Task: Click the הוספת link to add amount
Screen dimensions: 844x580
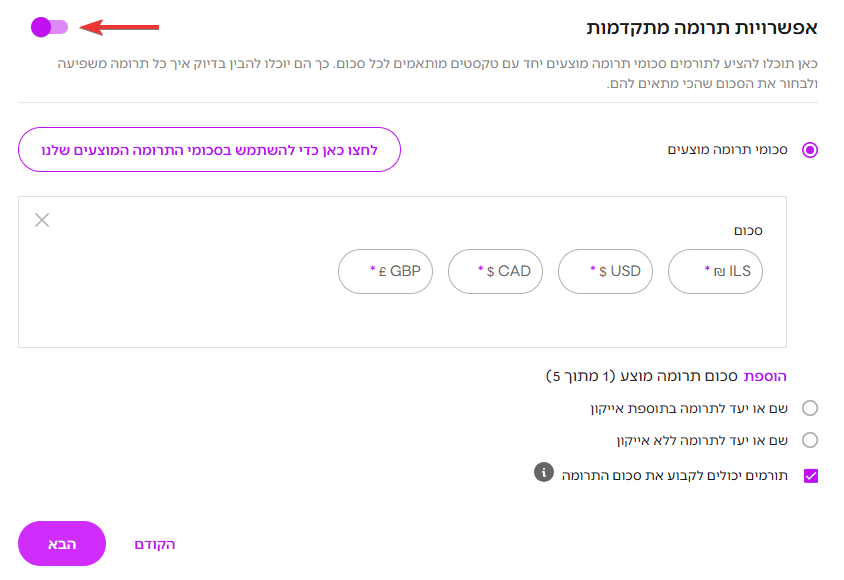Action: coord(765,376)
